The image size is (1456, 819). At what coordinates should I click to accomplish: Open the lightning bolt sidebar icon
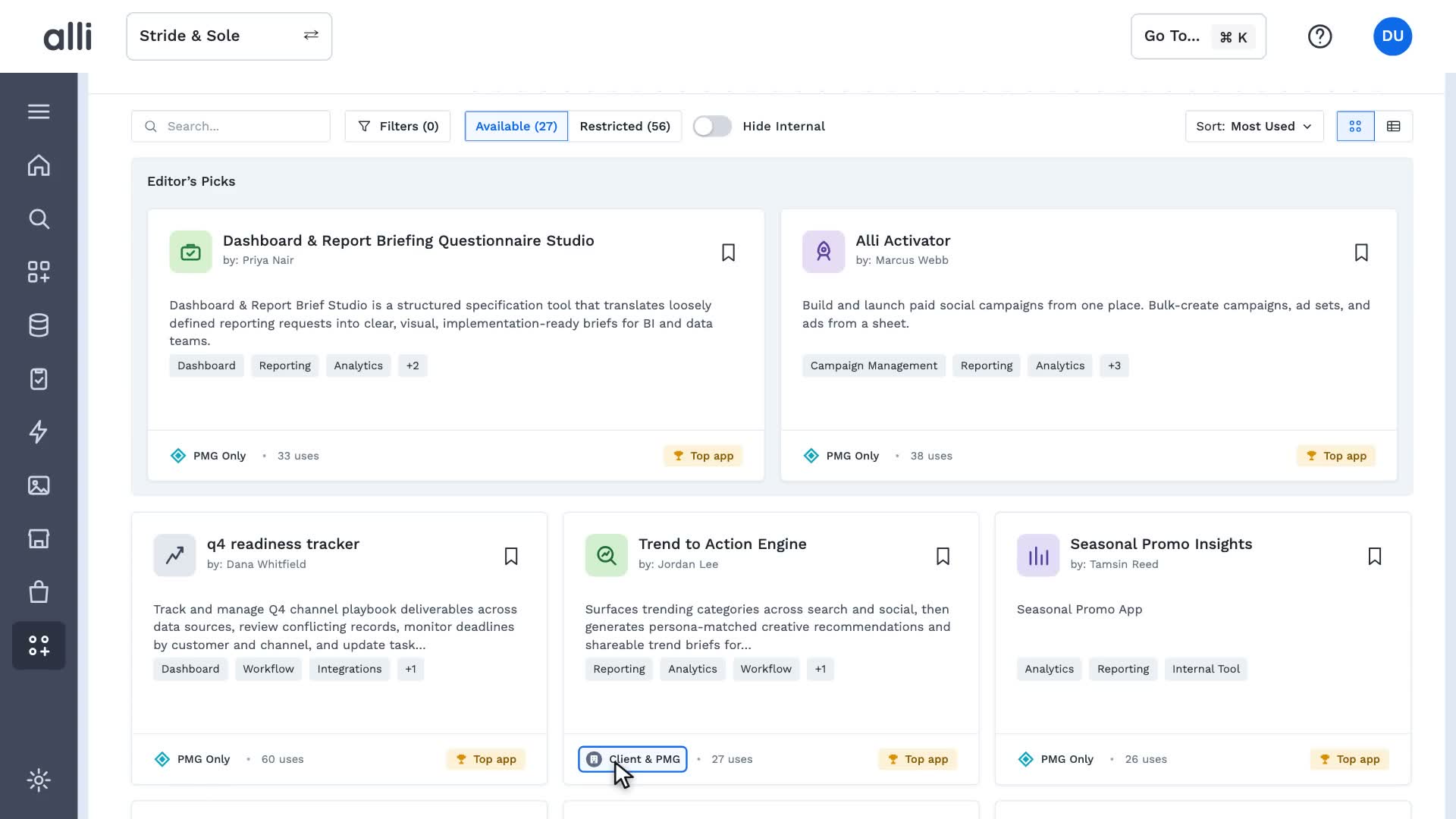[39, 431]
